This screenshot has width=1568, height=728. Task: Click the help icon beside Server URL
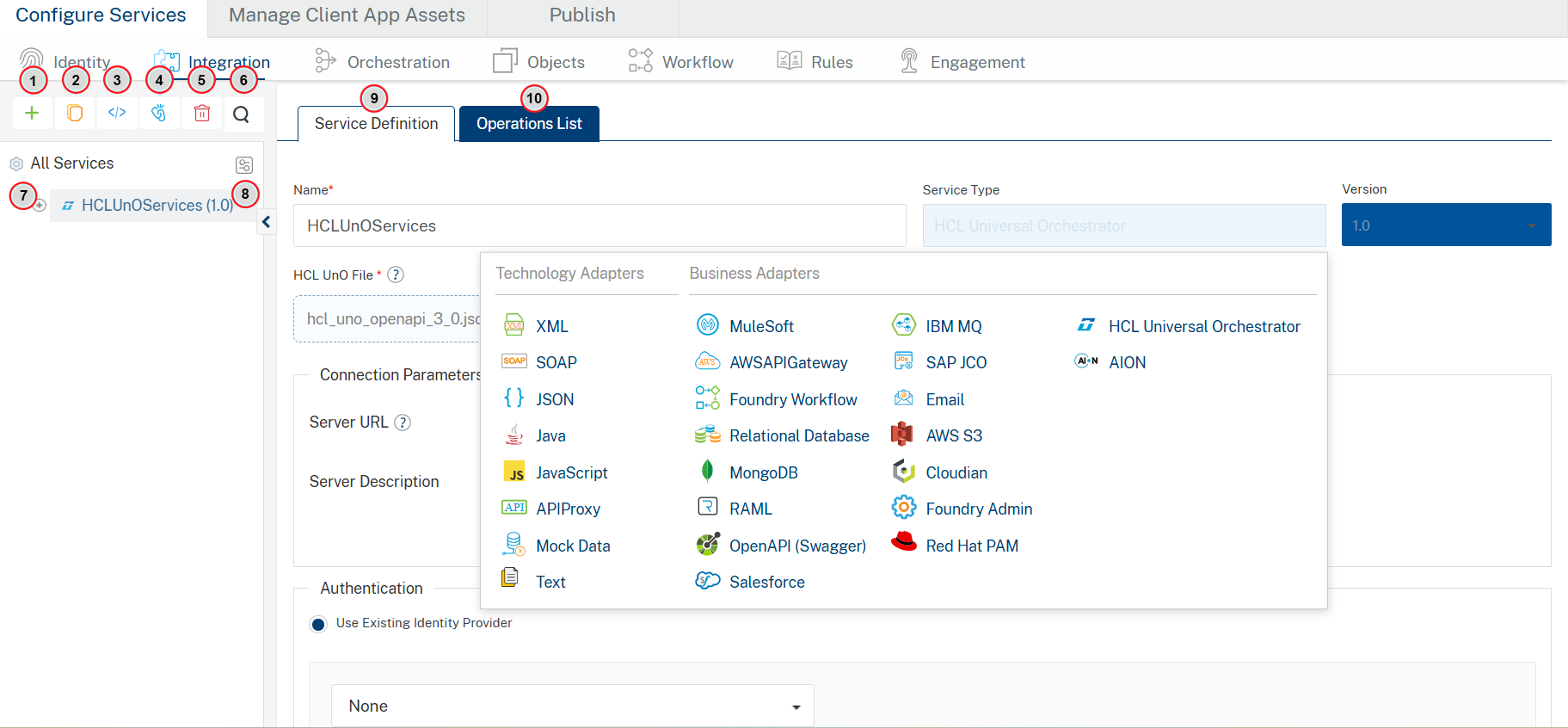click(403, 423)
